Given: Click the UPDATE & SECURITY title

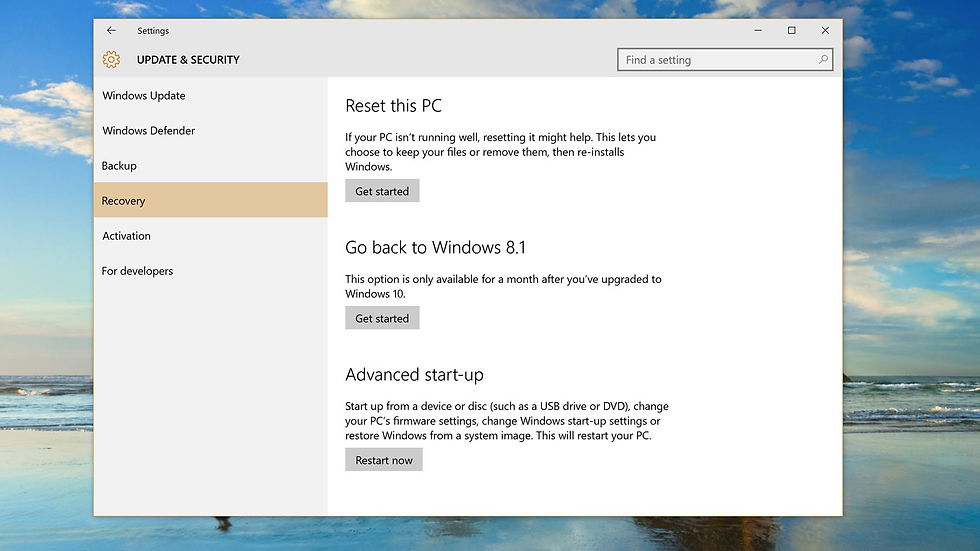Looking at the screenshot, I should pyautogui.click(x=188, y=59).
